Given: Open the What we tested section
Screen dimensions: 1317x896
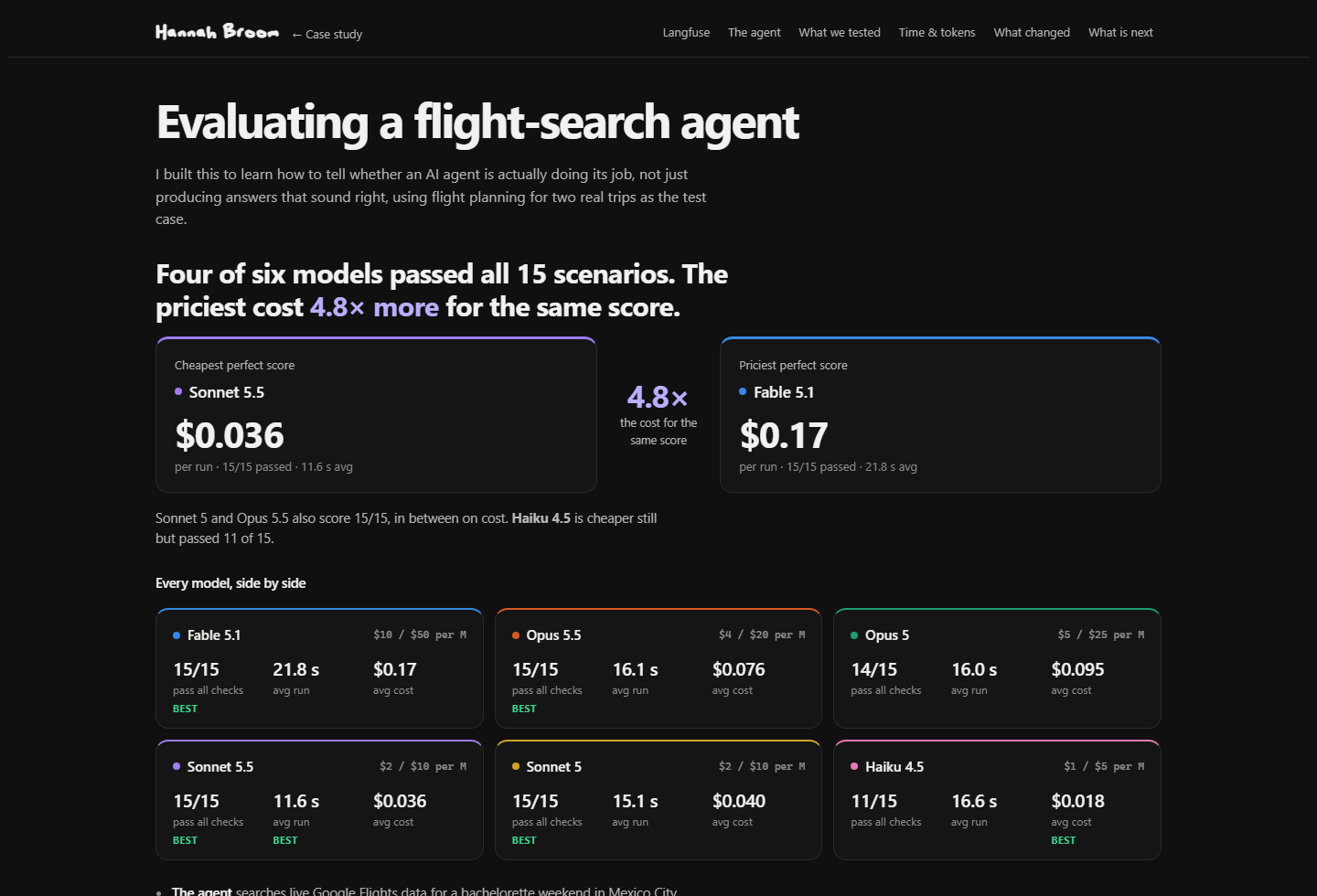Looking at the screenshot, I should [840, 33].
